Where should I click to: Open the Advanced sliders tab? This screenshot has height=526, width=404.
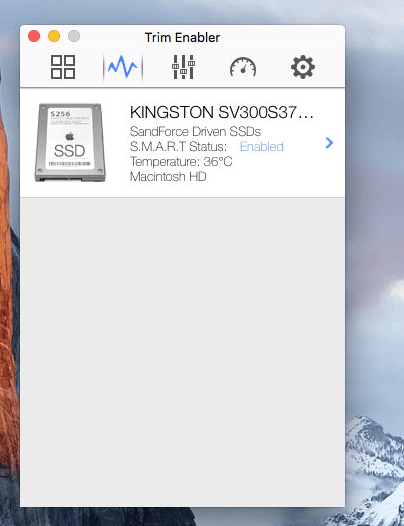[x=183, y=67]
